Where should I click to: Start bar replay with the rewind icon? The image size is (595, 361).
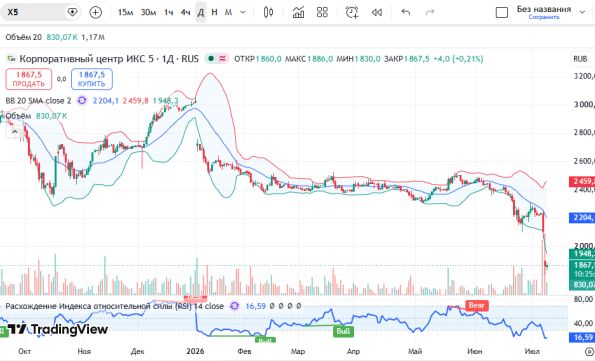(377, 12)
